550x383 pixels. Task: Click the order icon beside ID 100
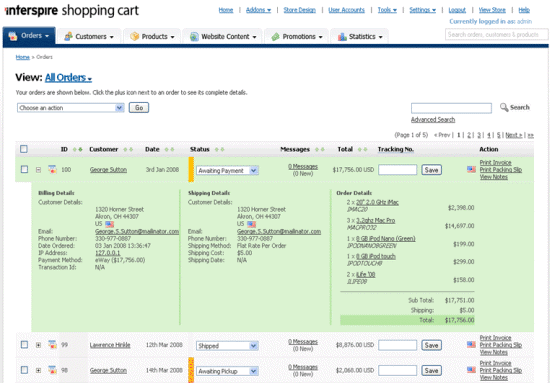click(52, 170)
